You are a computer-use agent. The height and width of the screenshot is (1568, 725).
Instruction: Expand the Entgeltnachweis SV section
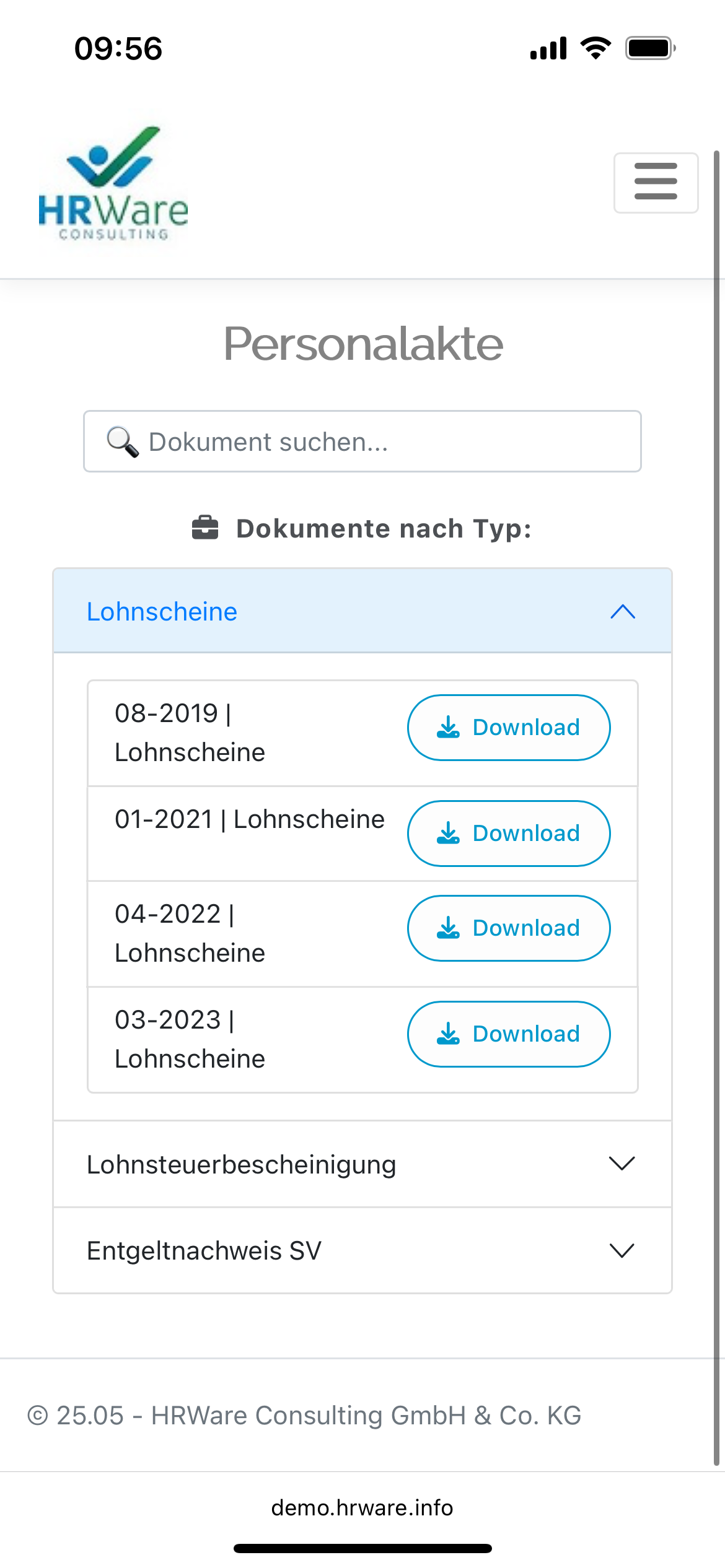point(362,1250)
